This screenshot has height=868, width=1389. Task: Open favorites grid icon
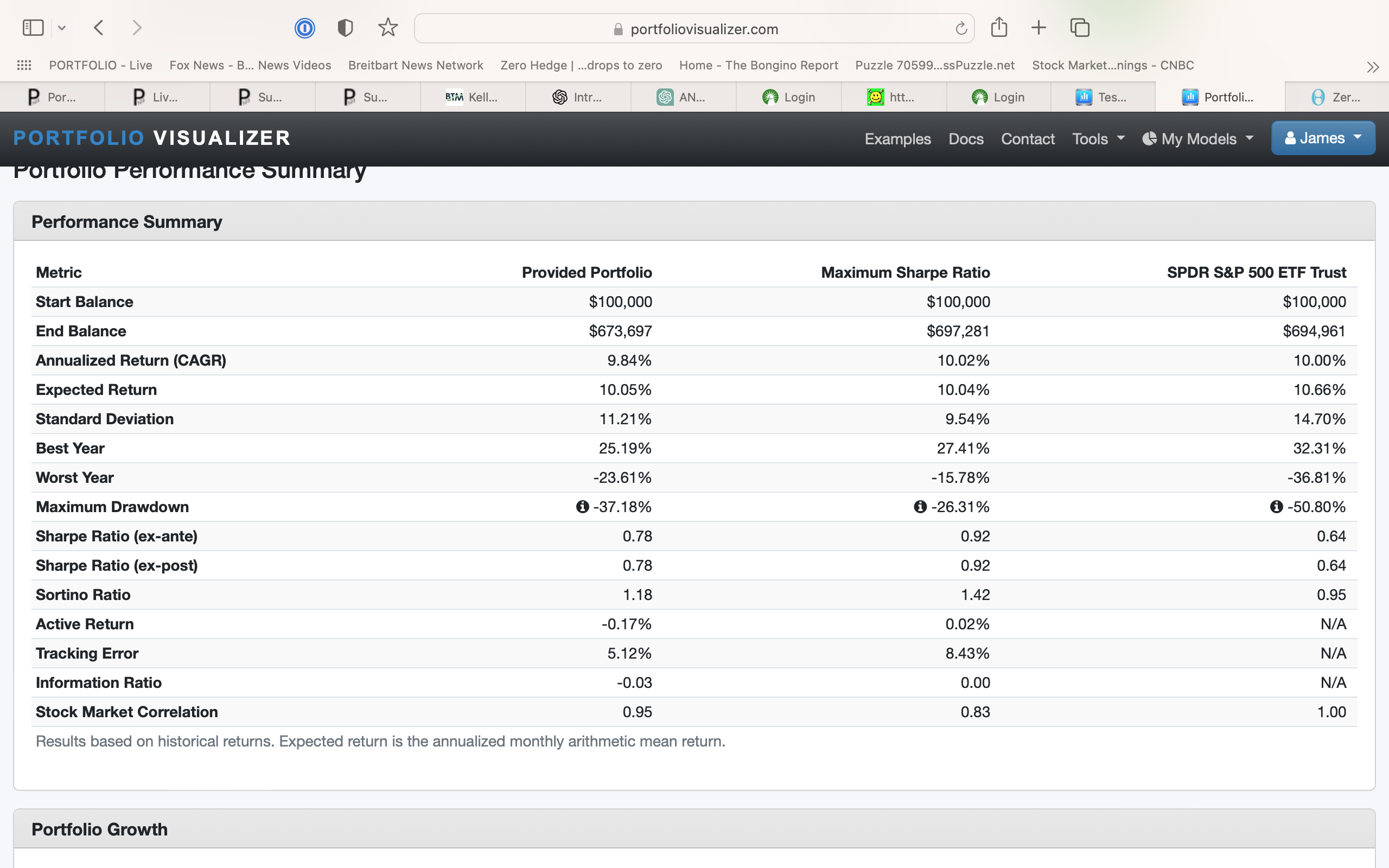(x=24, y=66)
